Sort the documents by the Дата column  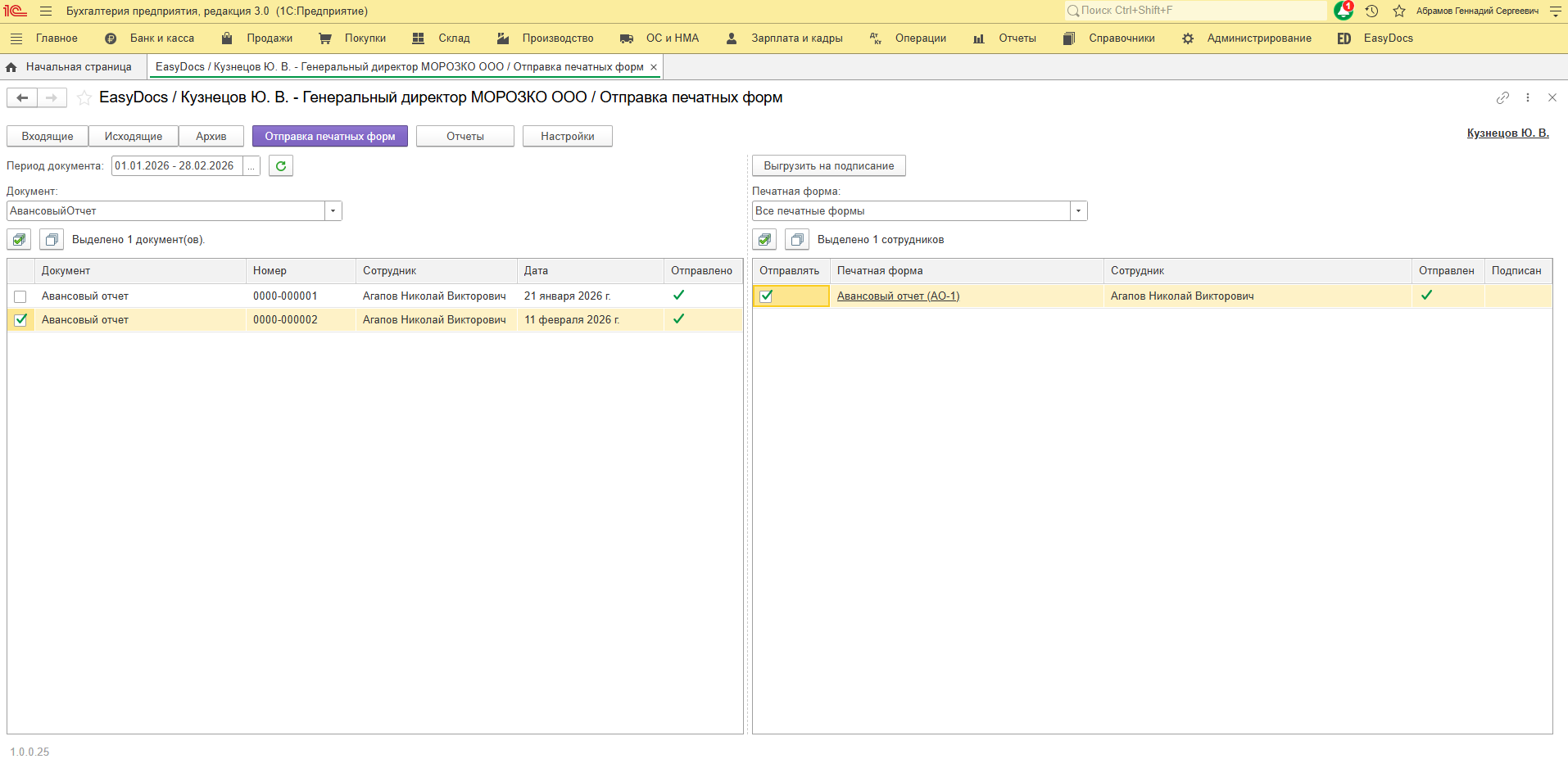tap(591, 271)
